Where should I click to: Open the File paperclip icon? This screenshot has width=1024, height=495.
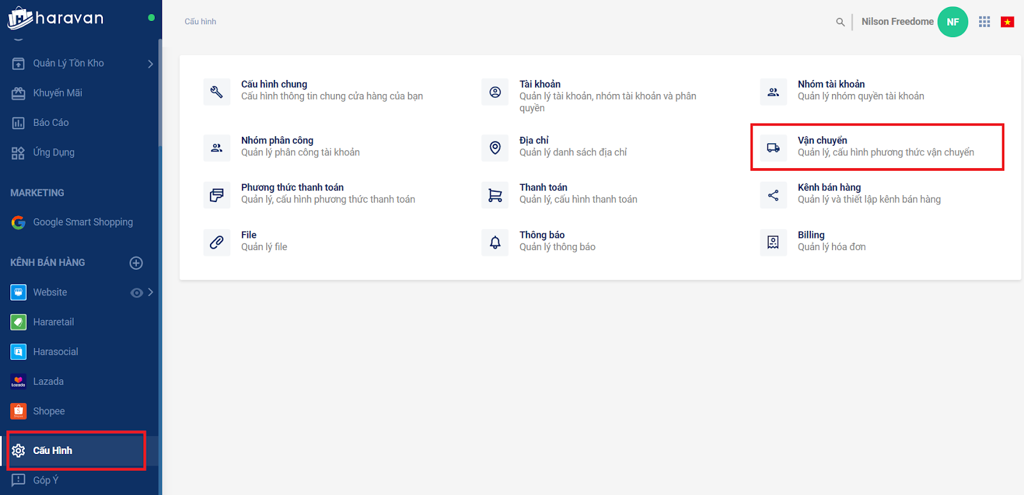point(217,243)
